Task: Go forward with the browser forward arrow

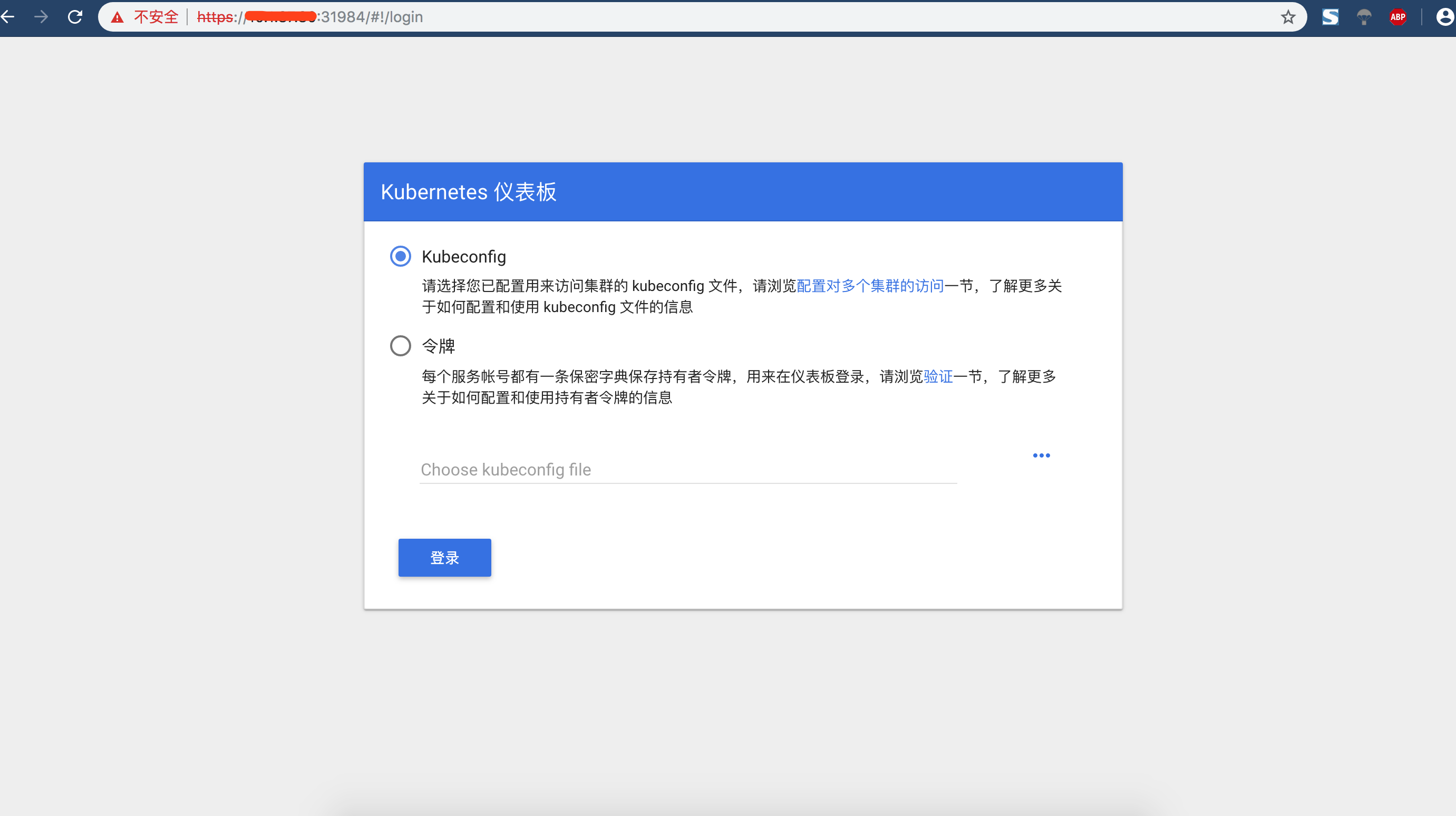Action: coord(41,17)
